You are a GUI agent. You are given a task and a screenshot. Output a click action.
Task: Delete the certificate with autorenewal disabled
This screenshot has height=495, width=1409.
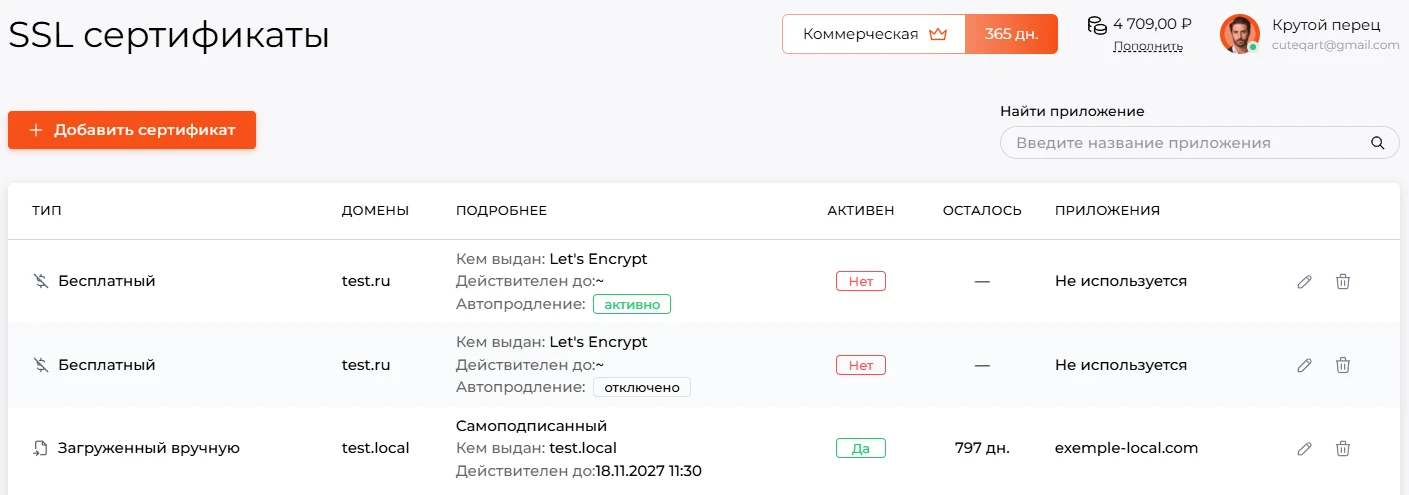pyautogui.click(x=1343, y=366)
